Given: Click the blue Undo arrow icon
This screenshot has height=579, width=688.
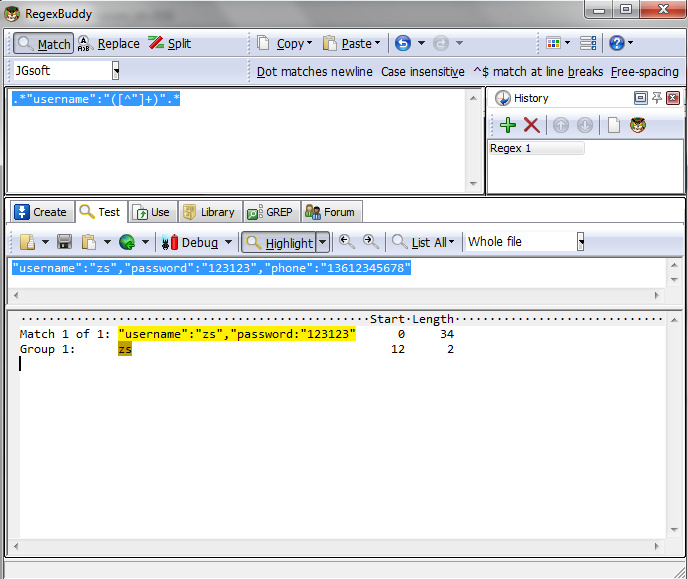Looking at the screenshot, I should [x=403, y=43].
